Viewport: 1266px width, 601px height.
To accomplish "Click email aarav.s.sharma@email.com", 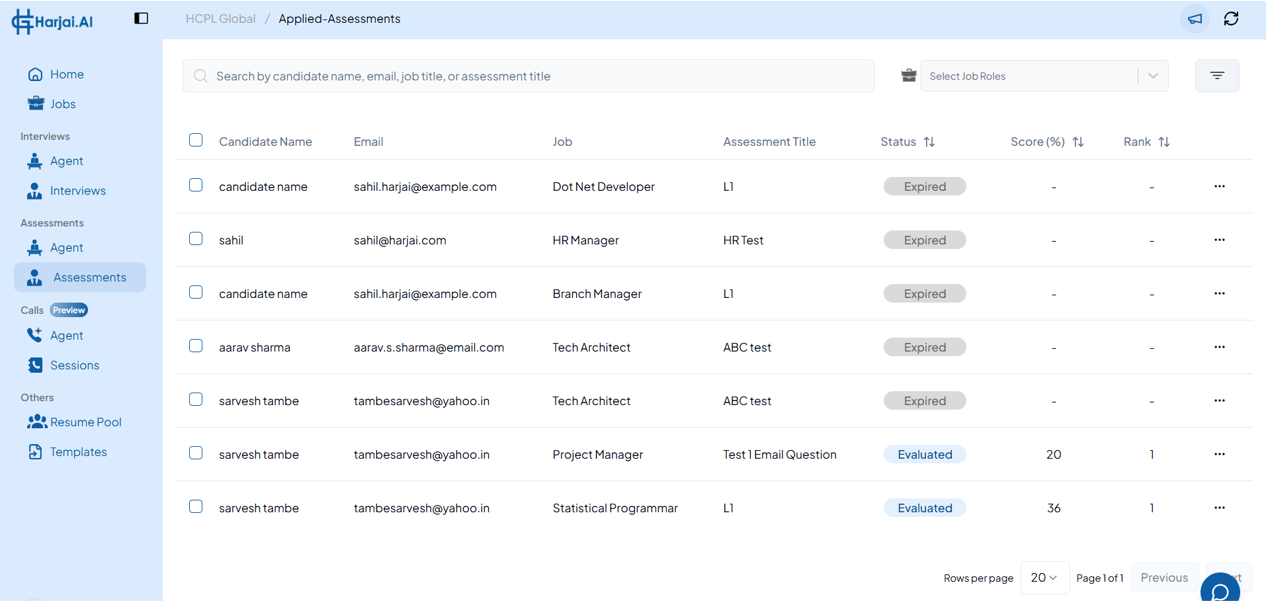I will [x=429, y=348].
